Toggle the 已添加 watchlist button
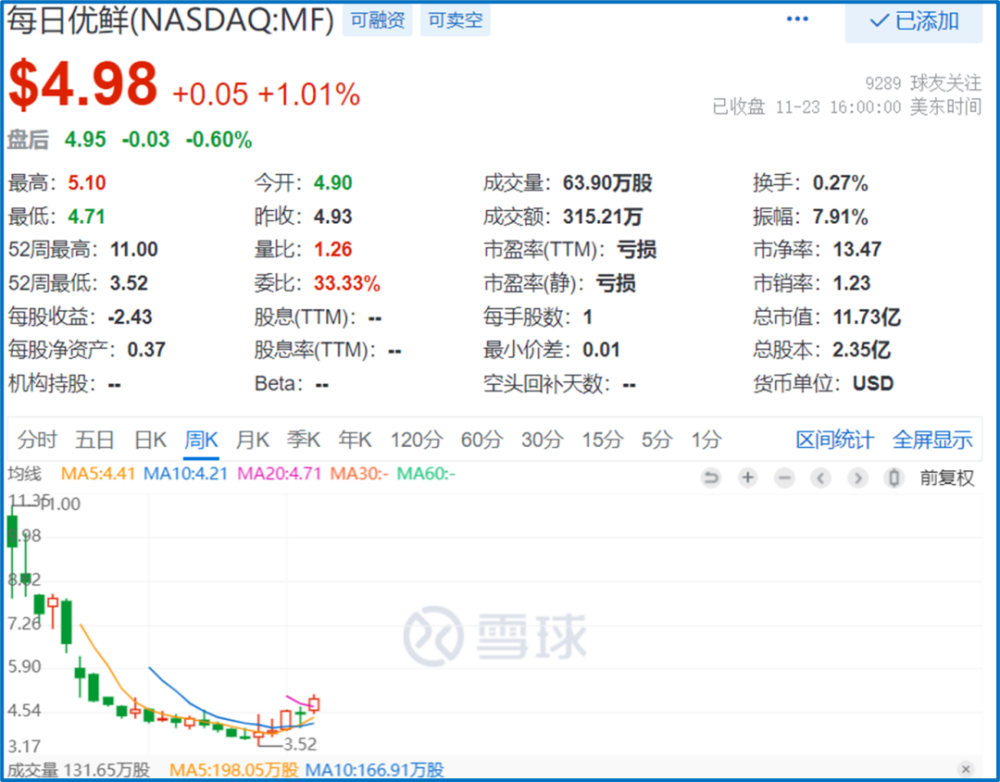This screenshot has width=1000, height=782. pos(913,22)
